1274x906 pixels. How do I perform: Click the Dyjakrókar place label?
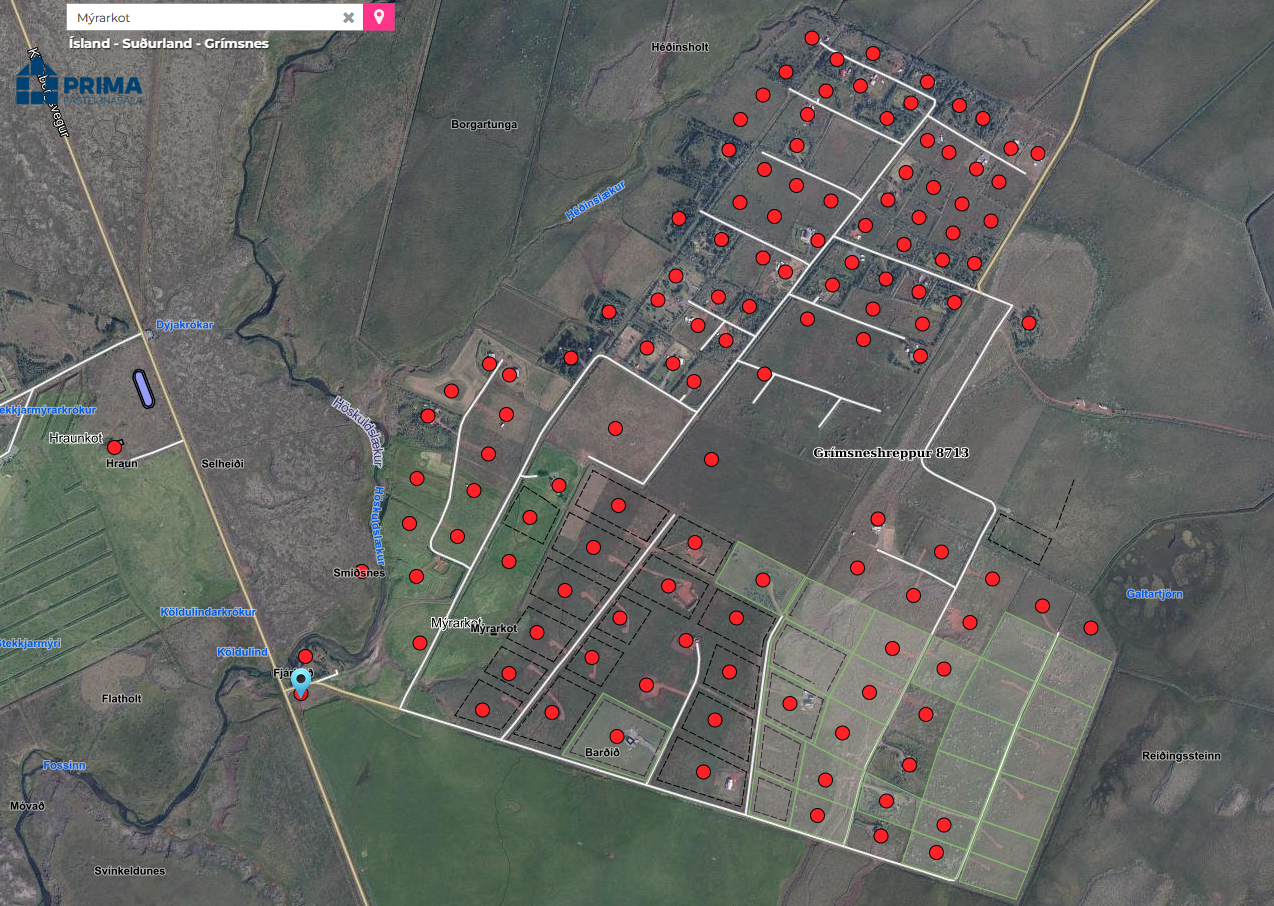(184, 325)
